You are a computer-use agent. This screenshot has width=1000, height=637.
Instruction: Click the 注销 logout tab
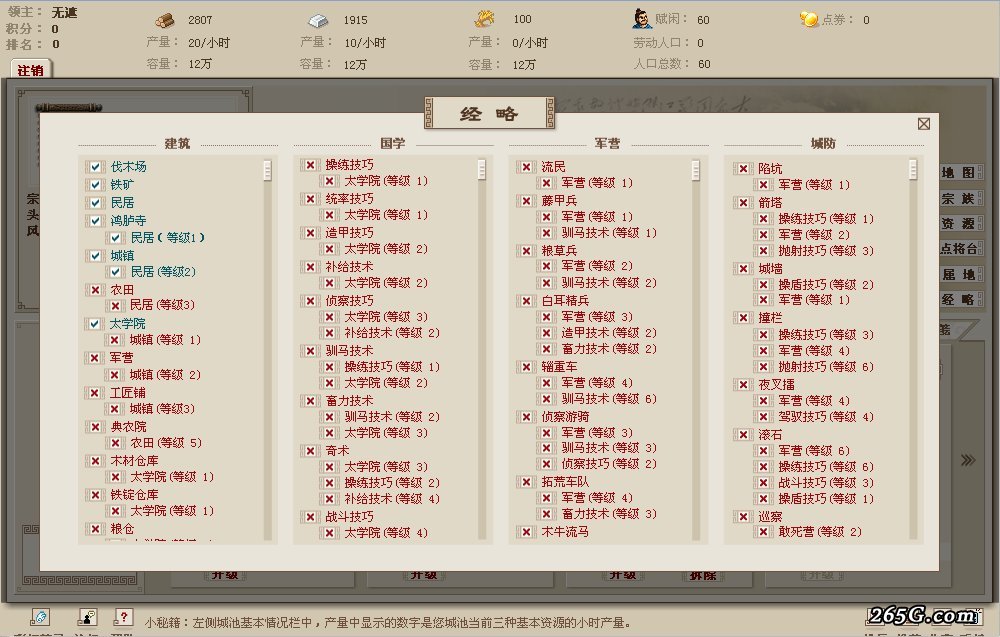31,71
